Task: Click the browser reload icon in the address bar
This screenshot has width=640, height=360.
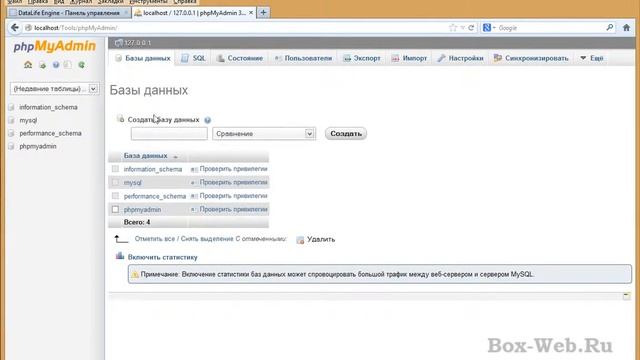Action: pyautogui.click(x=471, y=28)
